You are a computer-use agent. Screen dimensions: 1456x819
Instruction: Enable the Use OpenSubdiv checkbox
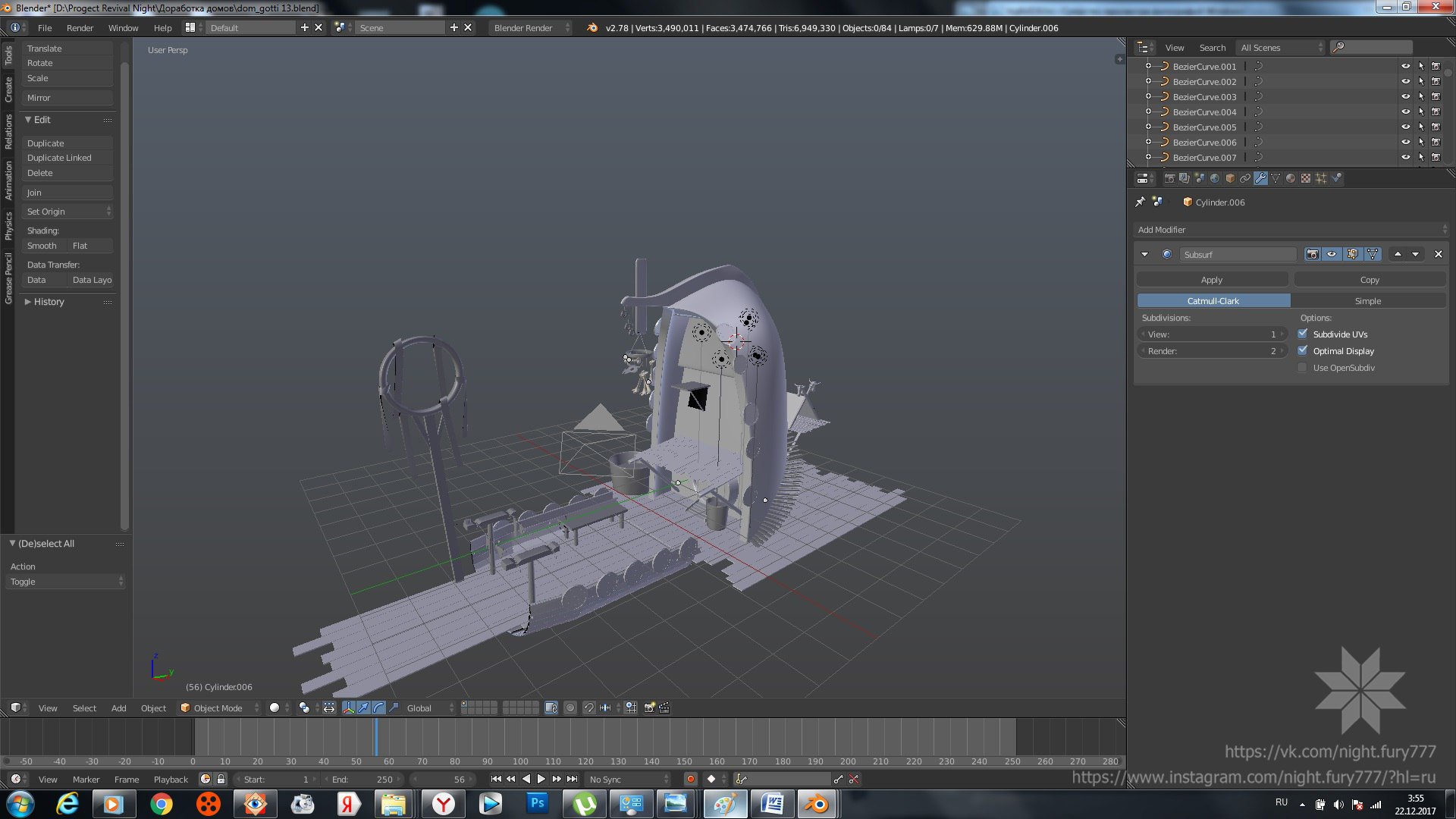tap(1302, 368)
